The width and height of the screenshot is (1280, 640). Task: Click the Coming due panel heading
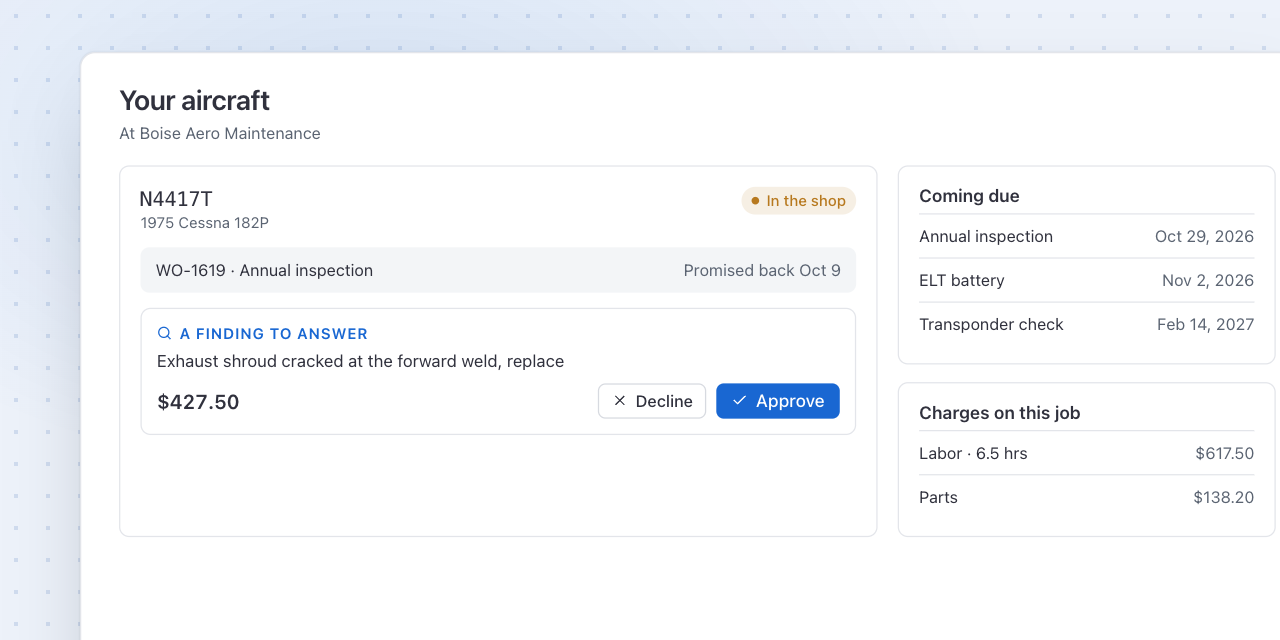[969, 196]
